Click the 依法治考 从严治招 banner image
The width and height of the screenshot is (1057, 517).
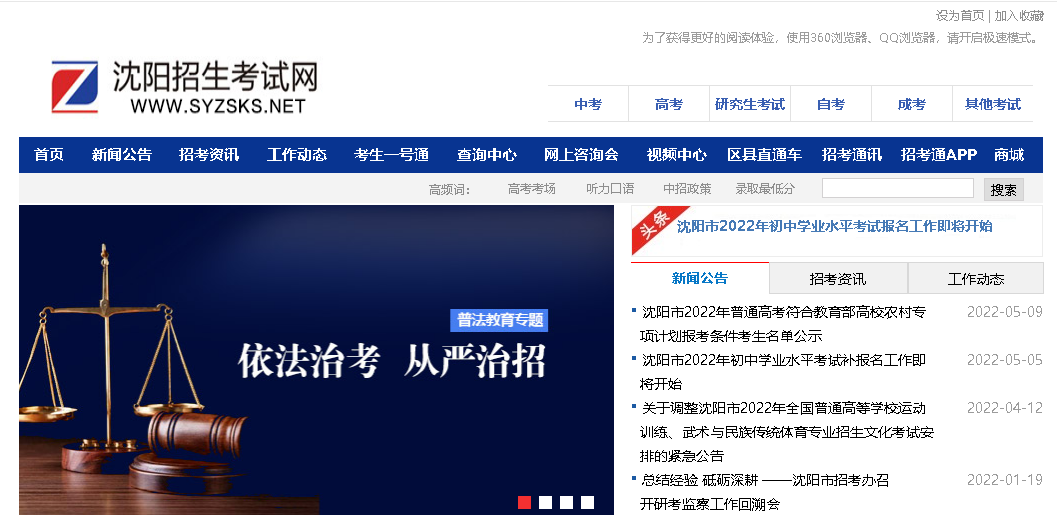click(316, 360)
